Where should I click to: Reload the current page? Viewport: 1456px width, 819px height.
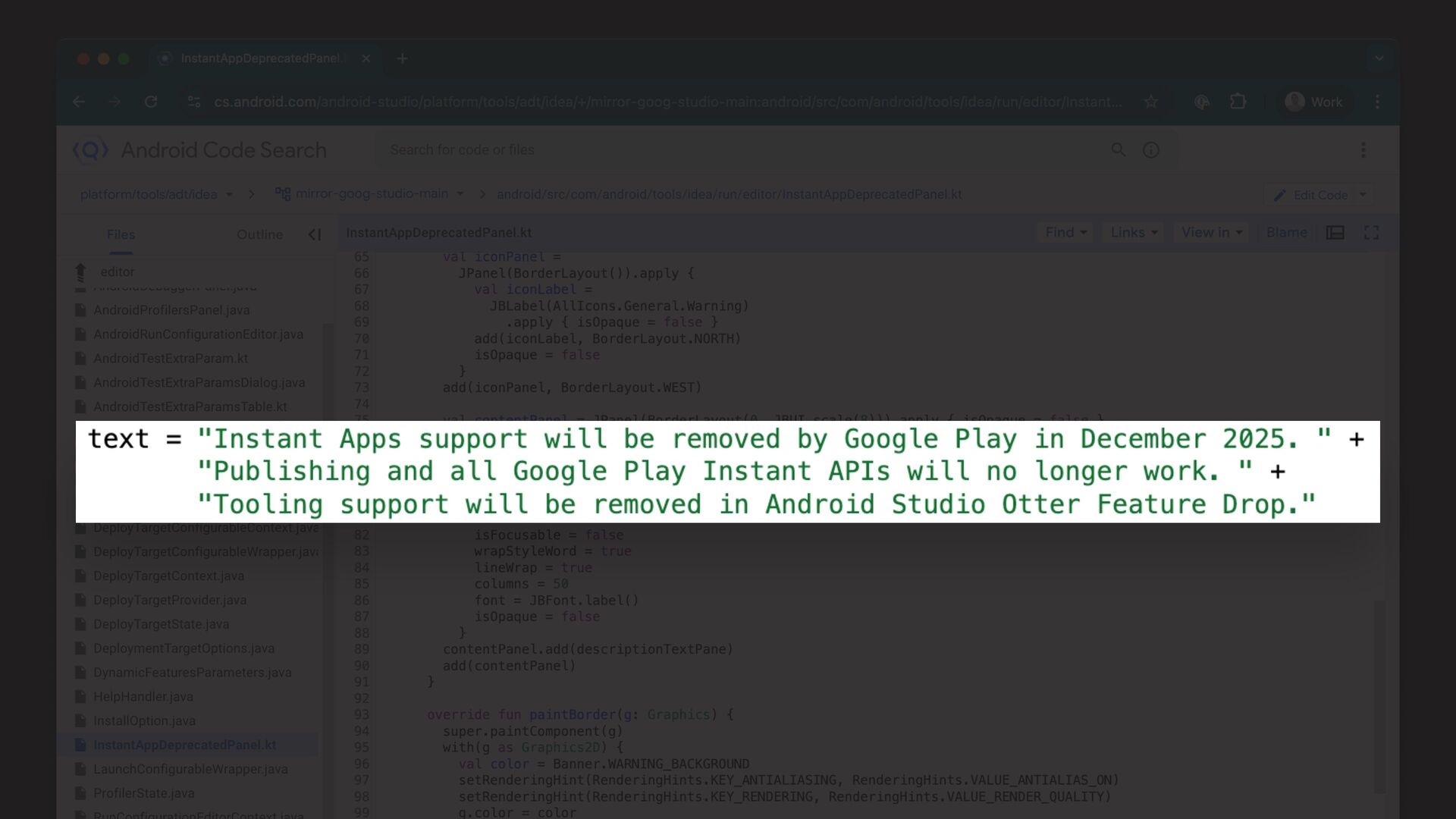click(151, 102)
